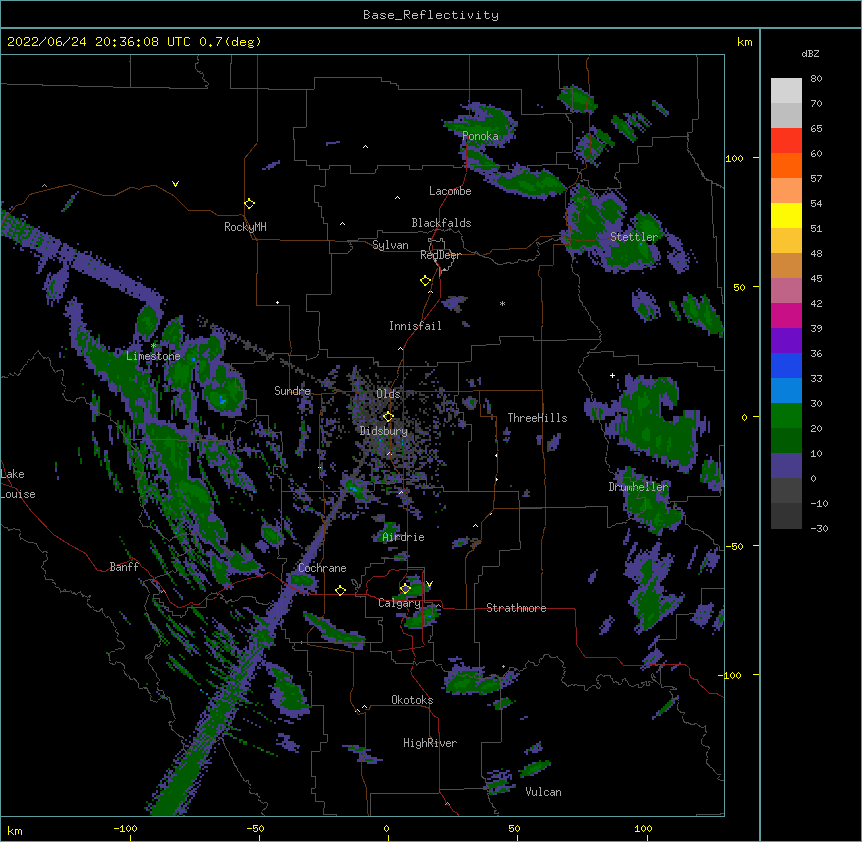Image resolution: width=862 pixels, height=842 pixels.
Task: Click the Ponoka town label
Action: click(480, 136)
